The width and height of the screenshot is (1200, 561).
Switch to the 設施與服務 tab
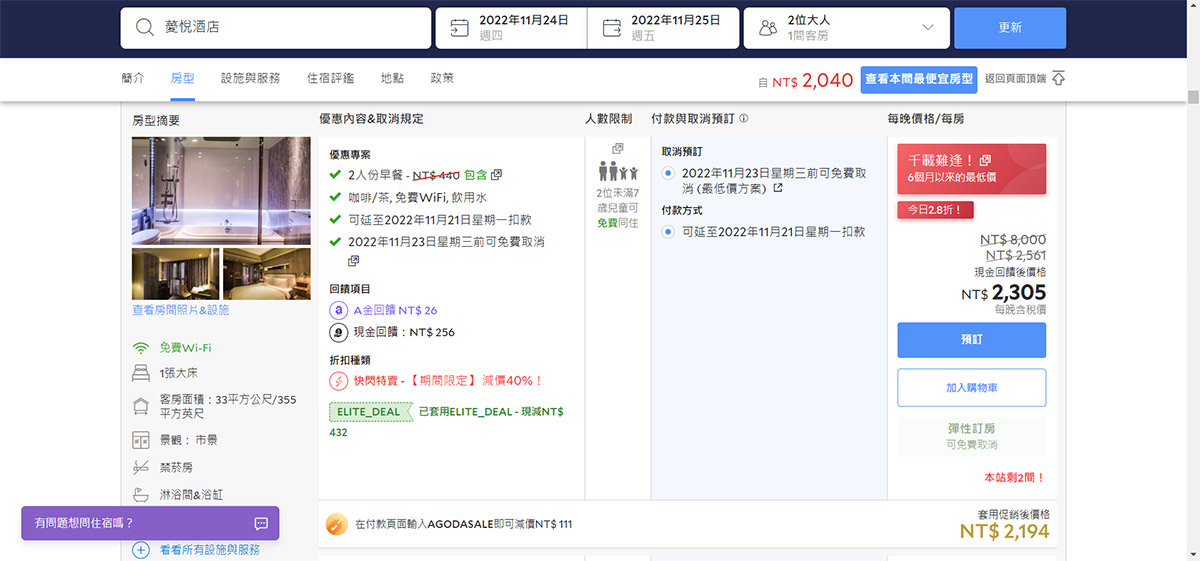[x=250, y=78]
